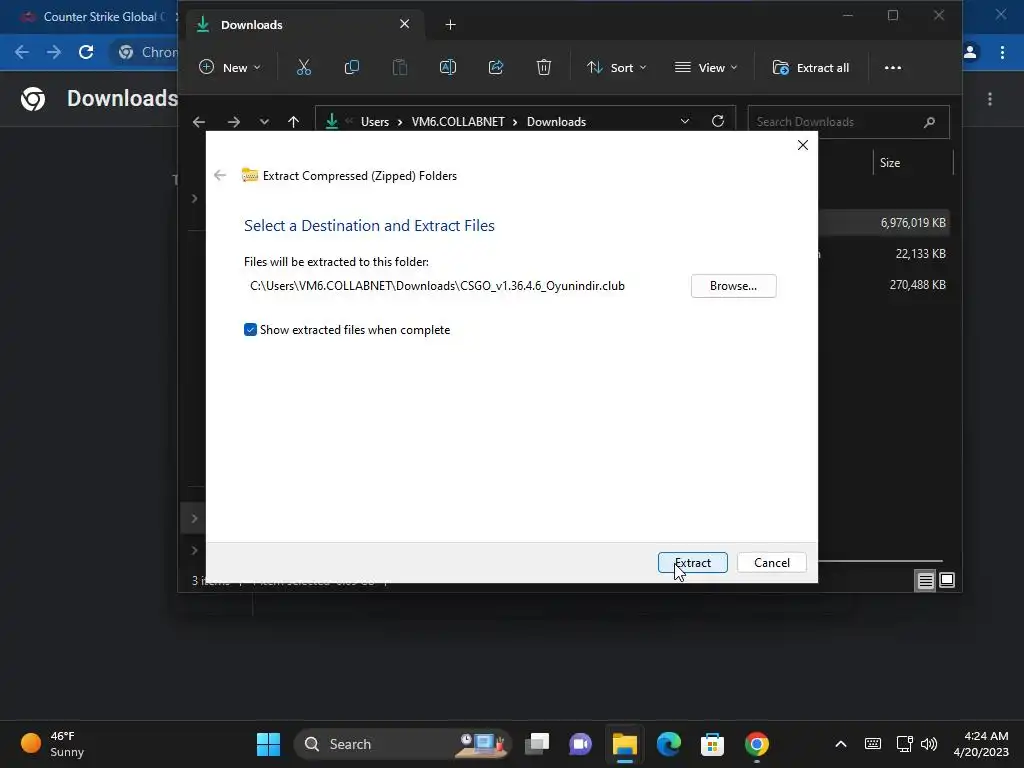The image size is (1024, 768).
Task: Click Chrome's back navigation arrow
Action: coord(22,52)
